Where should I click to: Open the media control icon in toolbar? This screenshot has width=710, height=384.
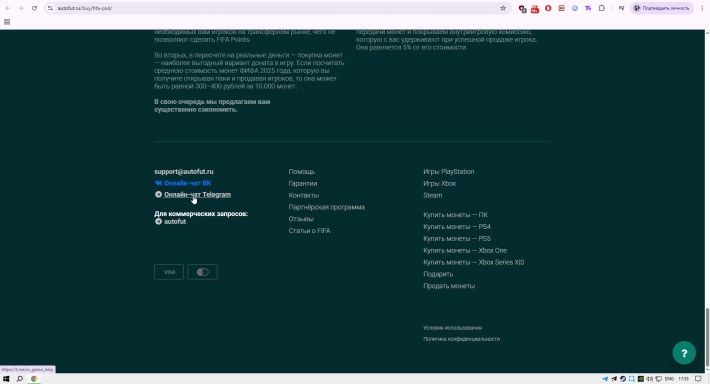pos(621,8)
